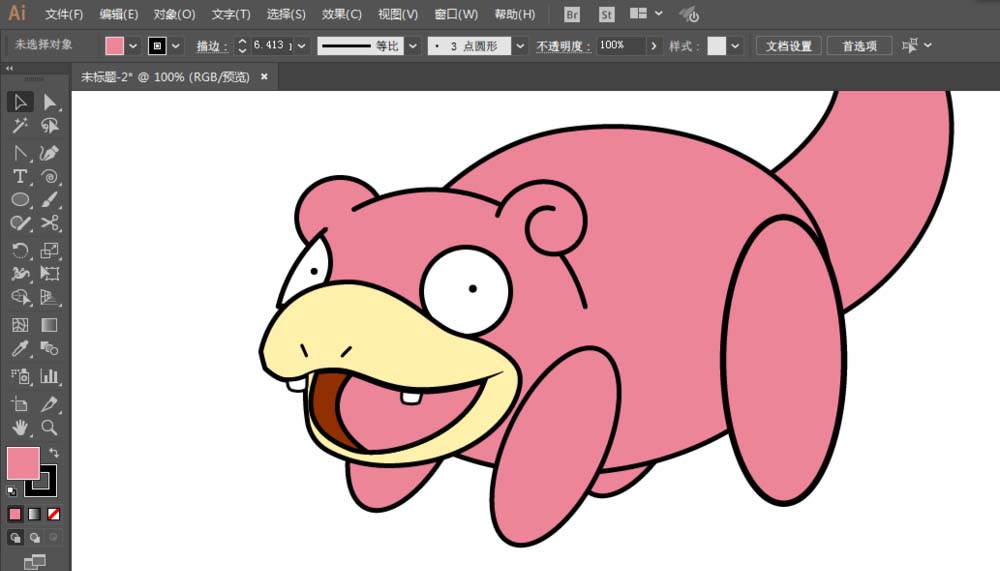This screenshot has height=571, width=1000.
Task: Swap fill and stroke colors
Action: tap(54, 452)
